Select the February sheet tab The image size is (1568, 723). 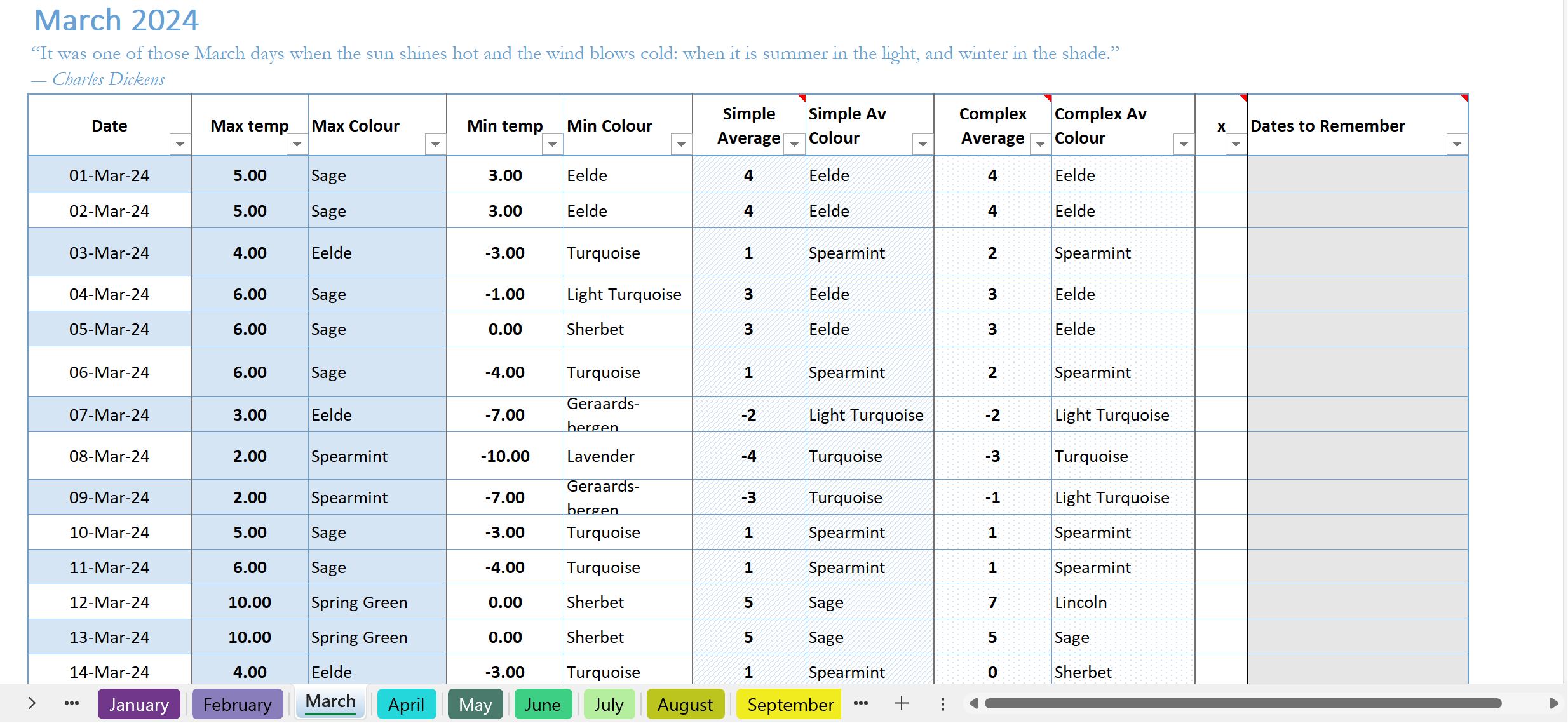click(x=237, y=705)
